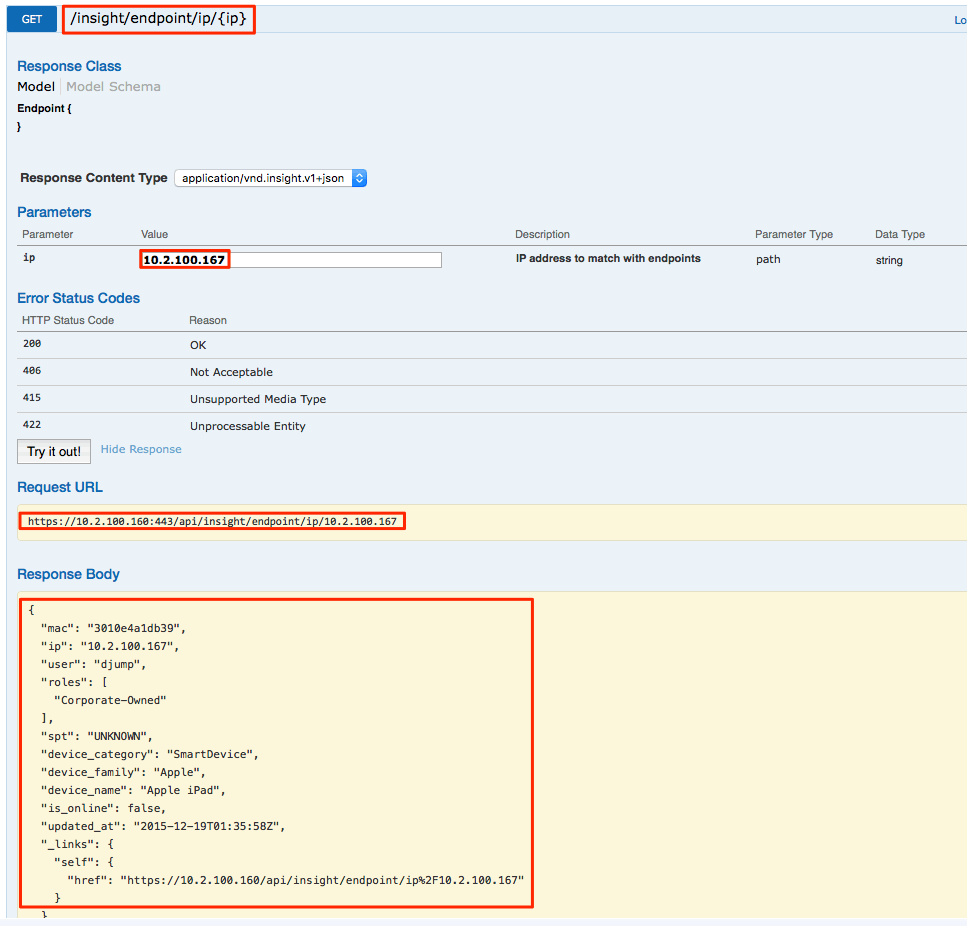Select the Corporate-Owned role entry
Viewport: 967px width, 926px height.
tap(110, 700)
